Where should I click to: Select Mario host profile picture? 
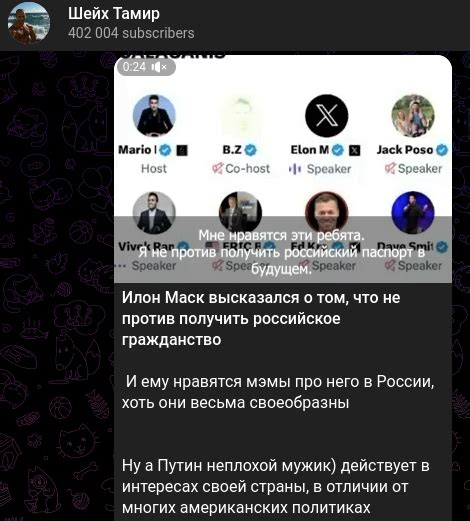[x=154, y=116]
